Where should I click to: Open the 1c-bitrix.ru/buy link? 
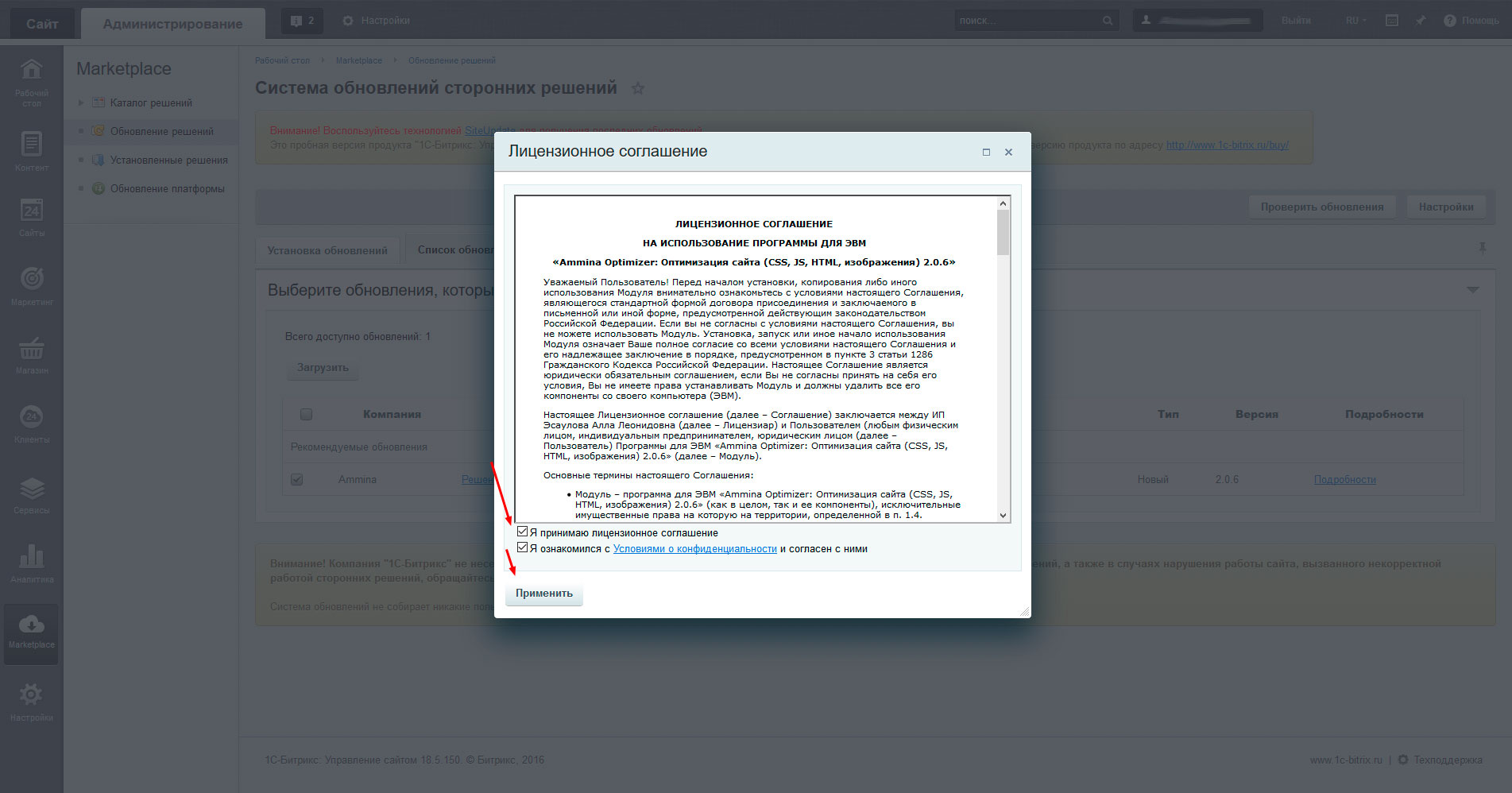click(1228, 145)
